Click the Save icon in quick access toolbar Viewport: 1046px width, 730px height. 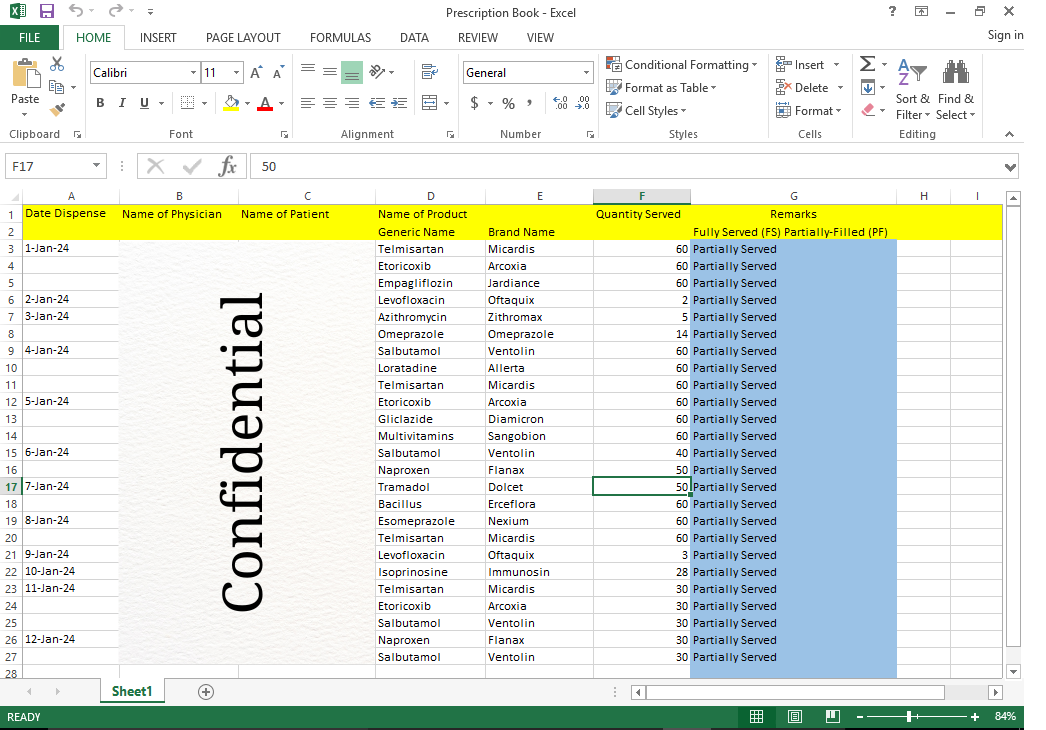[47, 11]
